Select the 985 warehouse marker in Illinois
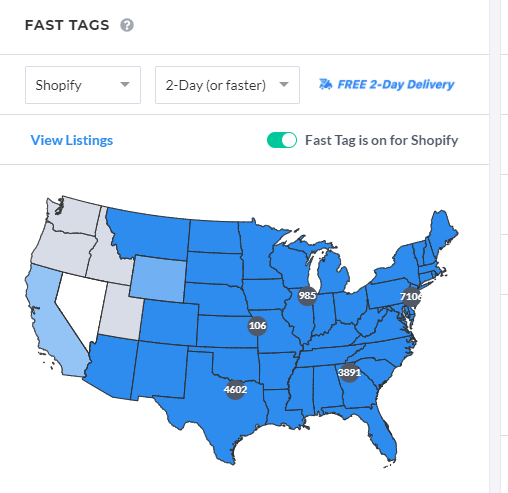Screen dimensions: 508x493 (307, 296)
